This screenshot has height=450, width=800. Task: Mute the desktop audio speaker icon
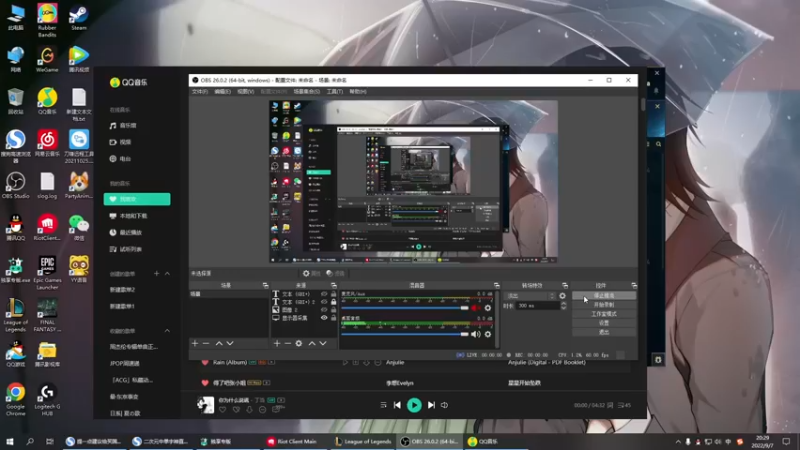tap(475, 334)
